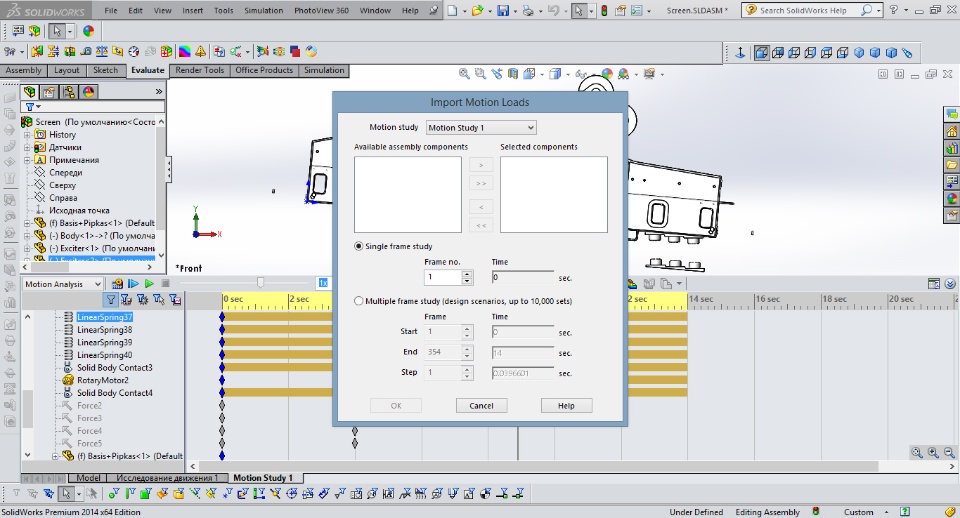Click the remove-all '<<' transfer button
Screen dimensions: 960x518
click(x=481, y=225)
